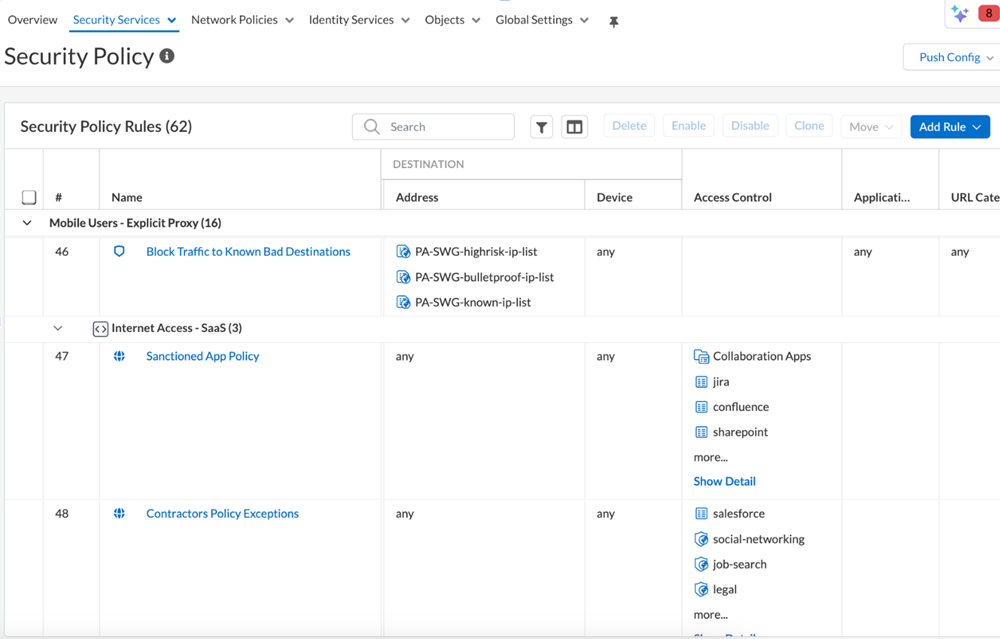Collapse the Internet Access - SaaS section
The width and height of the screenshot is (1000, 639).
58,328
